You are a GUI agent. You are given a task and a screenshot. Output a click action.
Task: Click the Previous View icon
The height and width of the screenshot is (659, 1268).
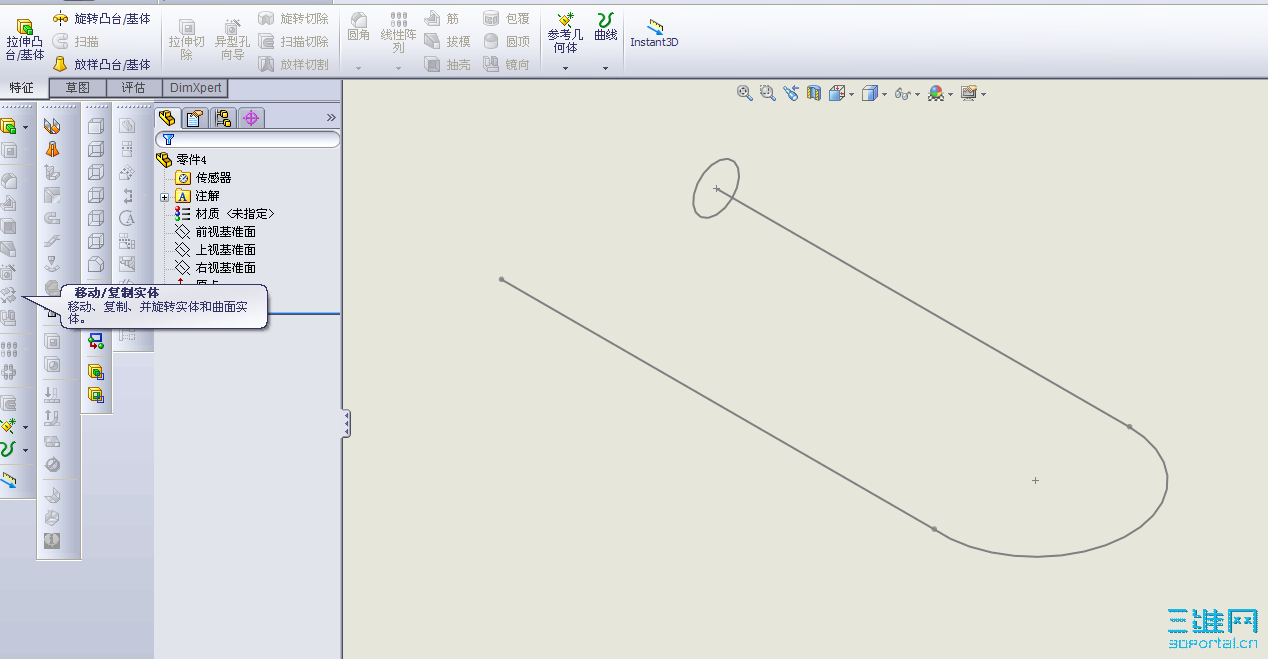coord(791,93)
